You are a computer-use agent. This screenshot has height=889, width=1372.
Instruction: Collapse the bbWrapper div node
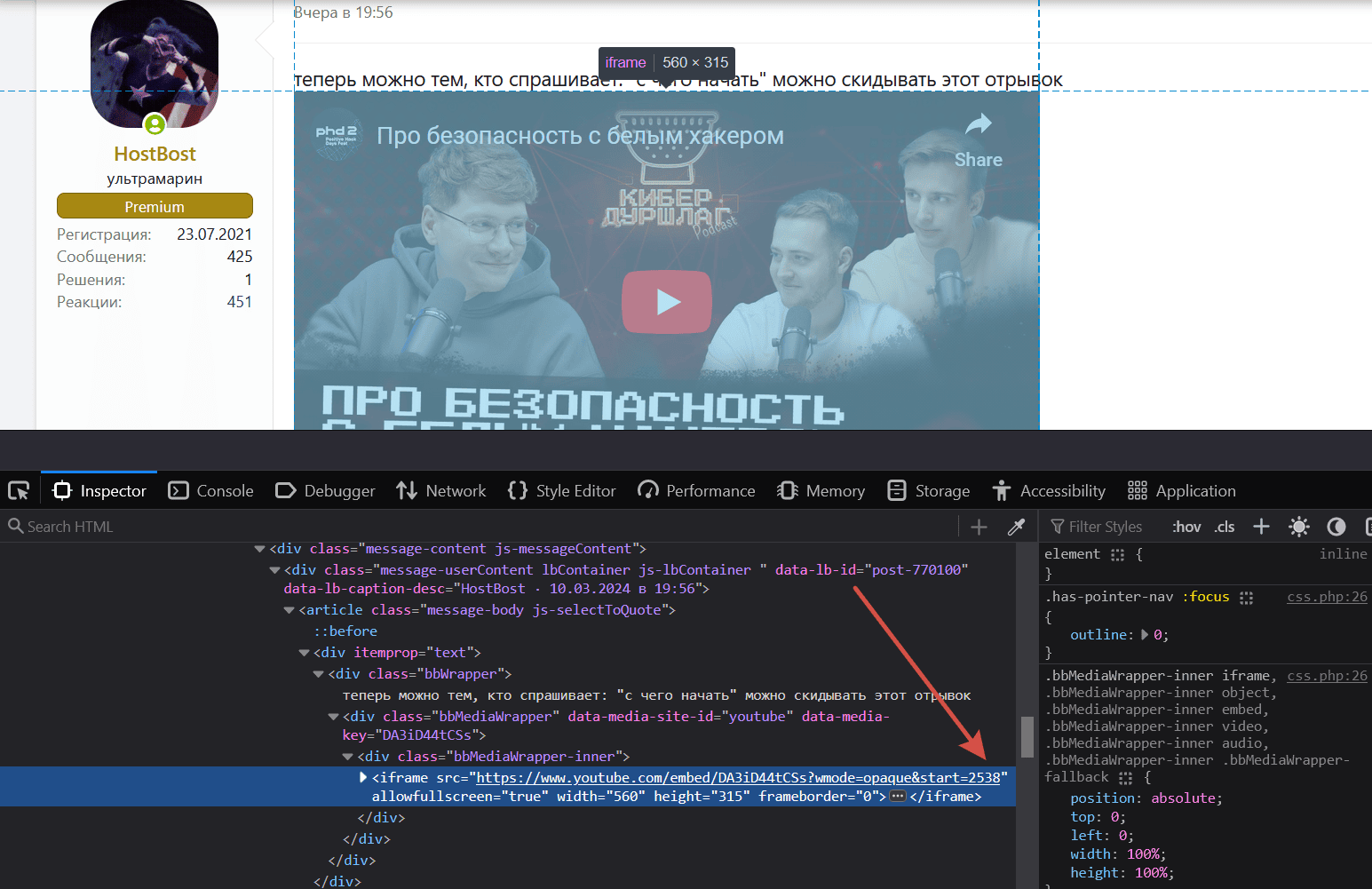(x=318, y=674)
